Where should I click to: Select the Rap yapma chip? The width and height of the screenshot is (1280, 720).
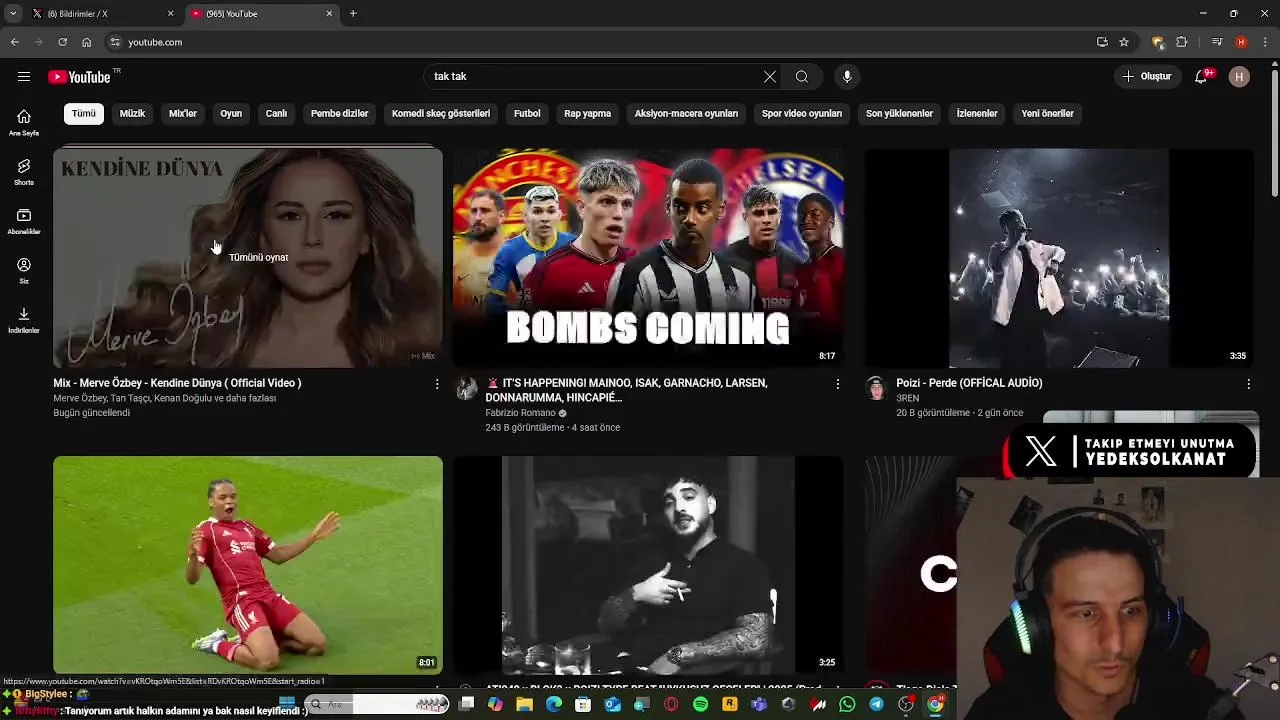[x=587, y=113]
